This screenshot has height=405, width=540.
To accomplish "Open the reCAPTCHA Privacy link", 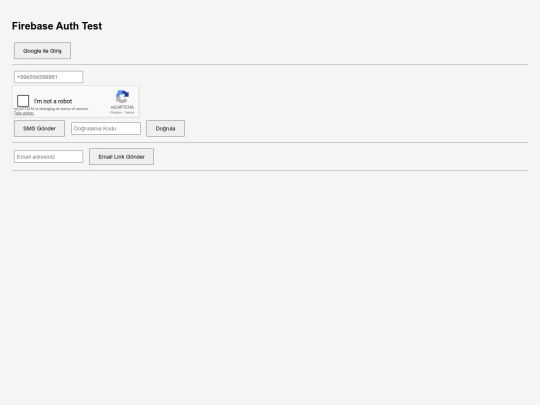I will [116, 113].
